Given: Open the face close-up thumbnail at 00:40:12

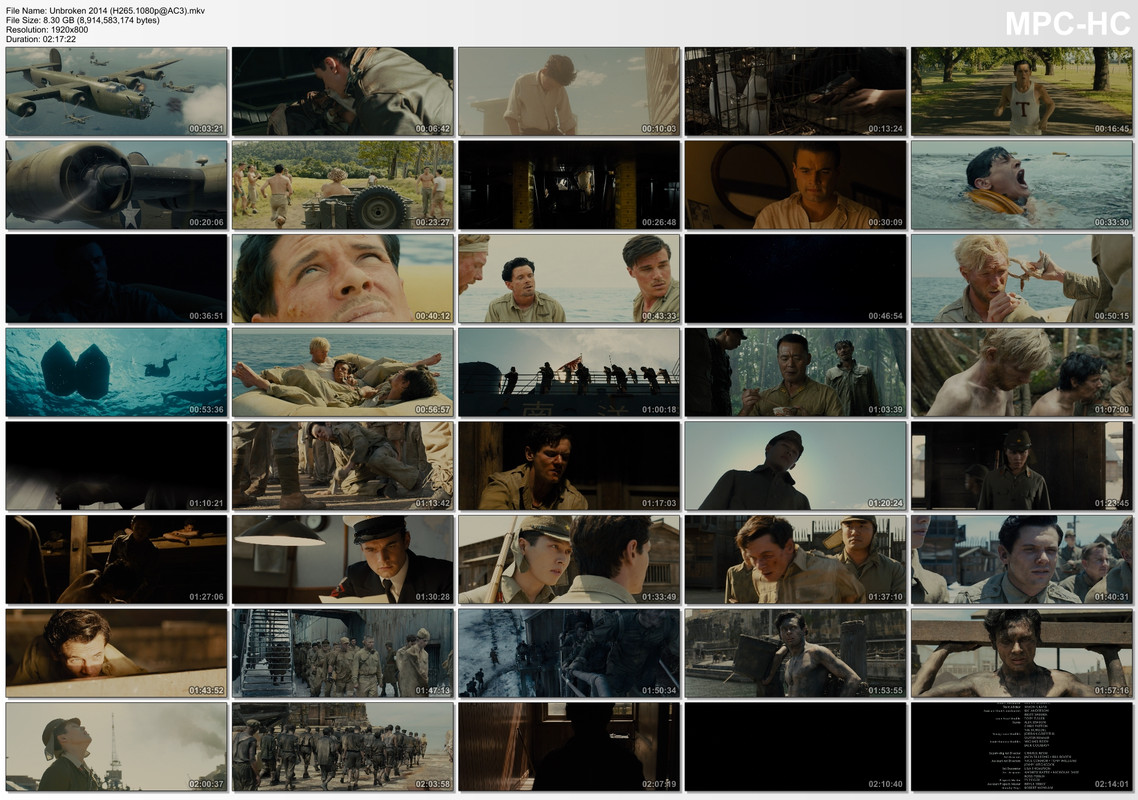Looking at the screenshot, I should 343,279.
